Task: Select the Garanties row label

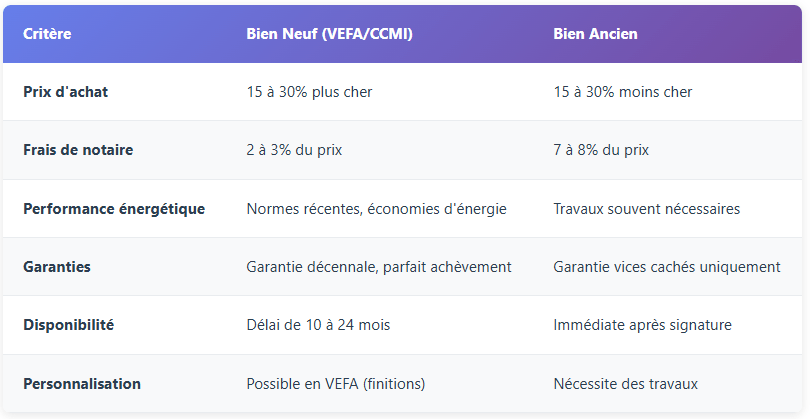Action: (56, 267)
